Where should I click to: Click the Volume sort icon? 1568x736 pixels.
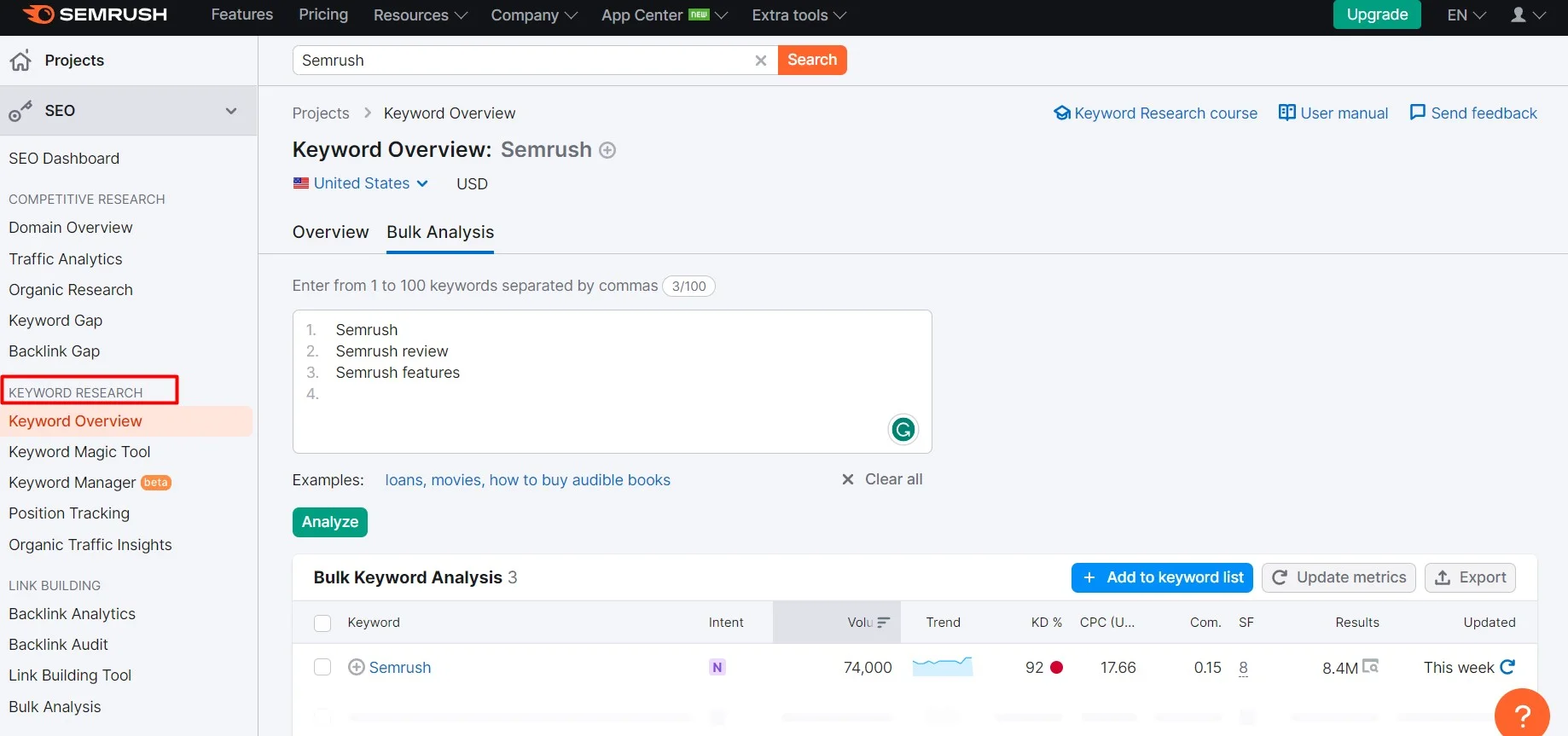click(883, 623)
